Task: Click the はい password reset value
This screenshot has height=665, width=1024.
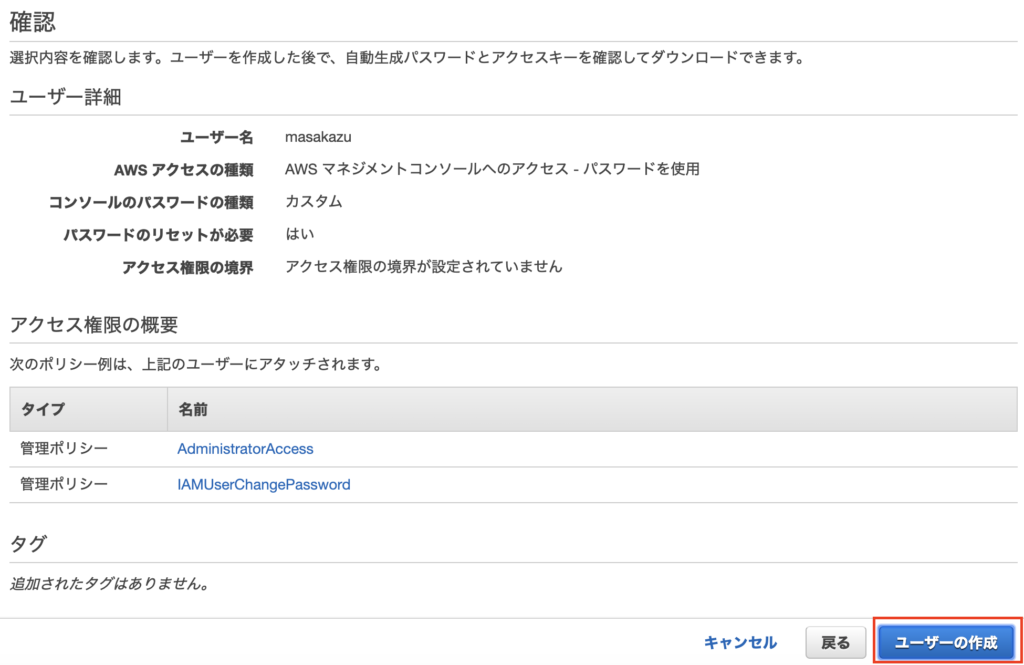Action: [300, 234]
